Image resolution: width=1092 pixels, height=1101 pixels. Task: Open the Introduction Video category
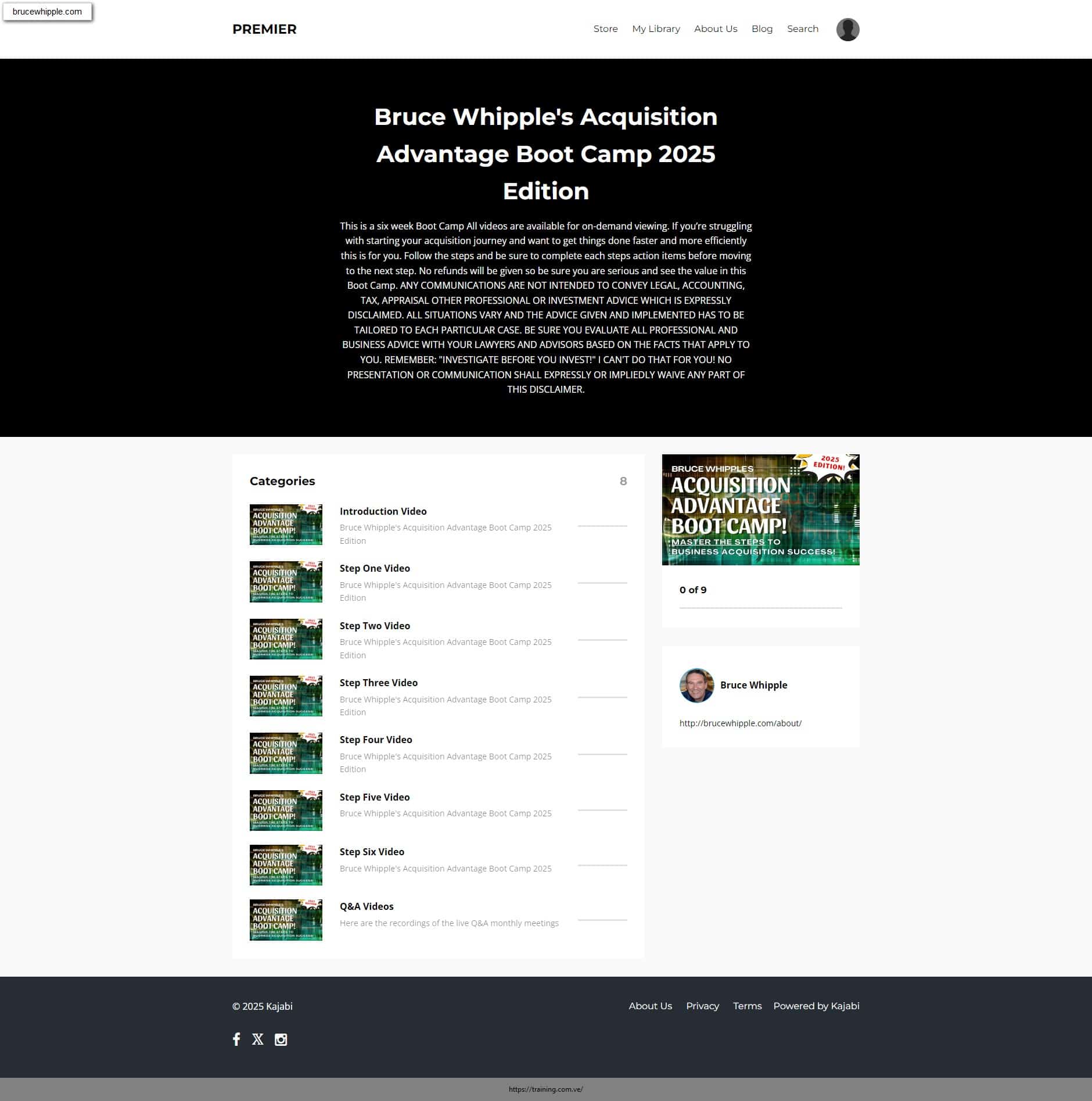pyautogui.click(x=383, y=511)
